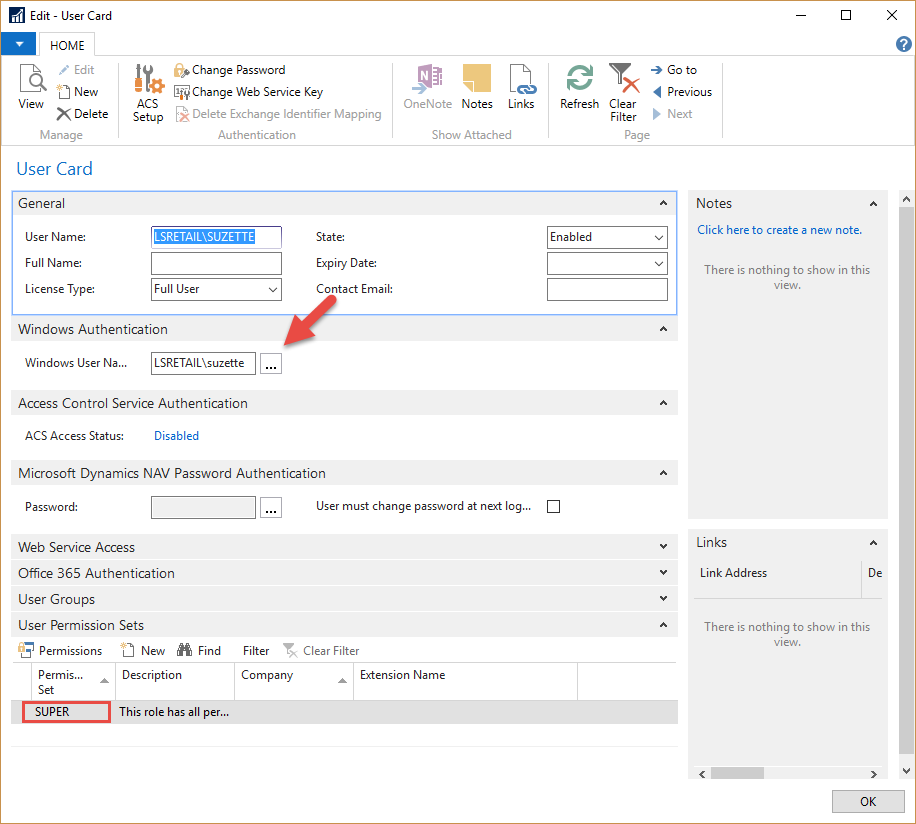Open the blue application menu dropdown
Image resolution: width=916 pixels, height=824 pixels.
19,45
